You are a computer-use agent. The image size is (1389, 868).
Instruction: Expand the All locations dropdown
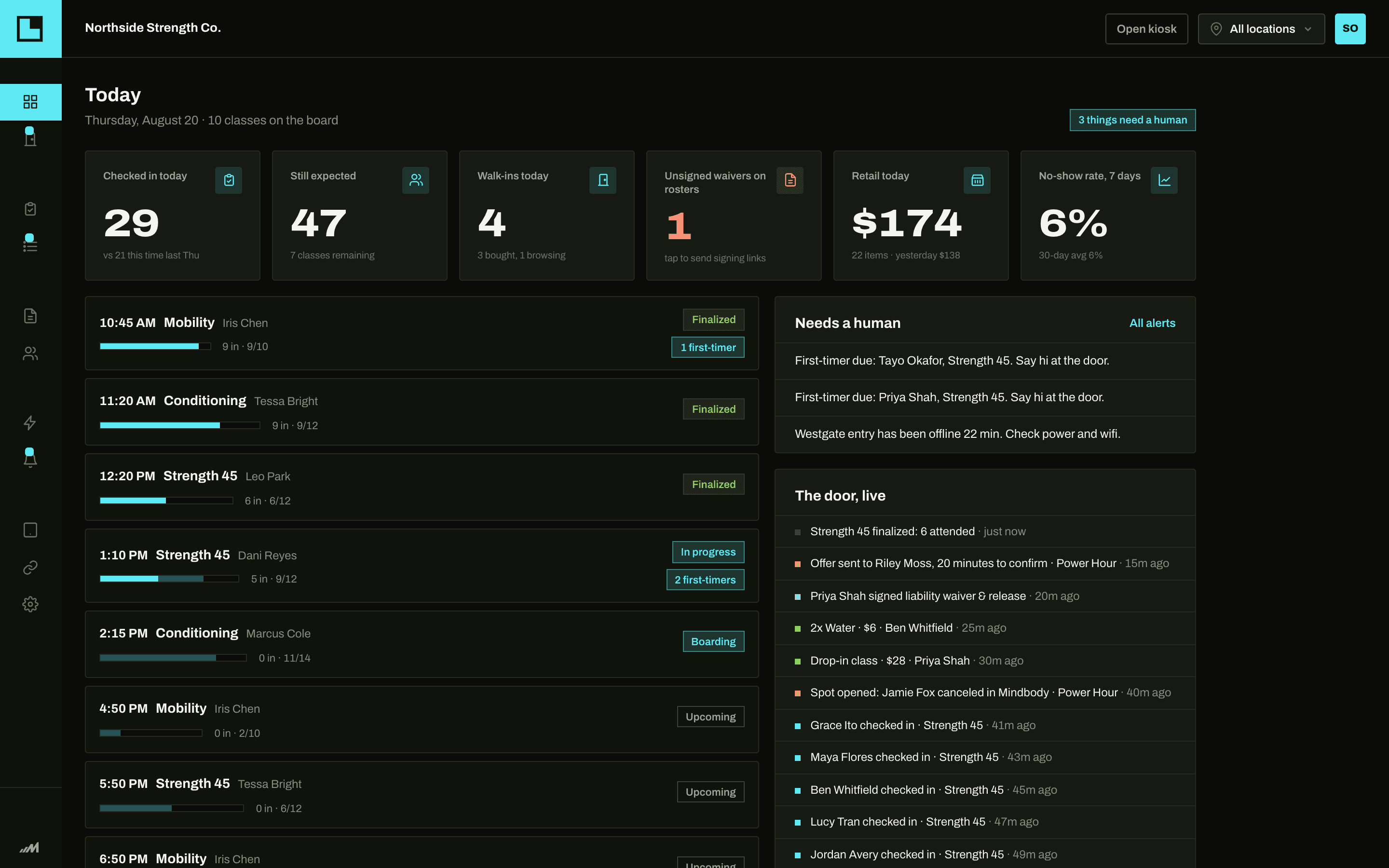pos(1261,29)
